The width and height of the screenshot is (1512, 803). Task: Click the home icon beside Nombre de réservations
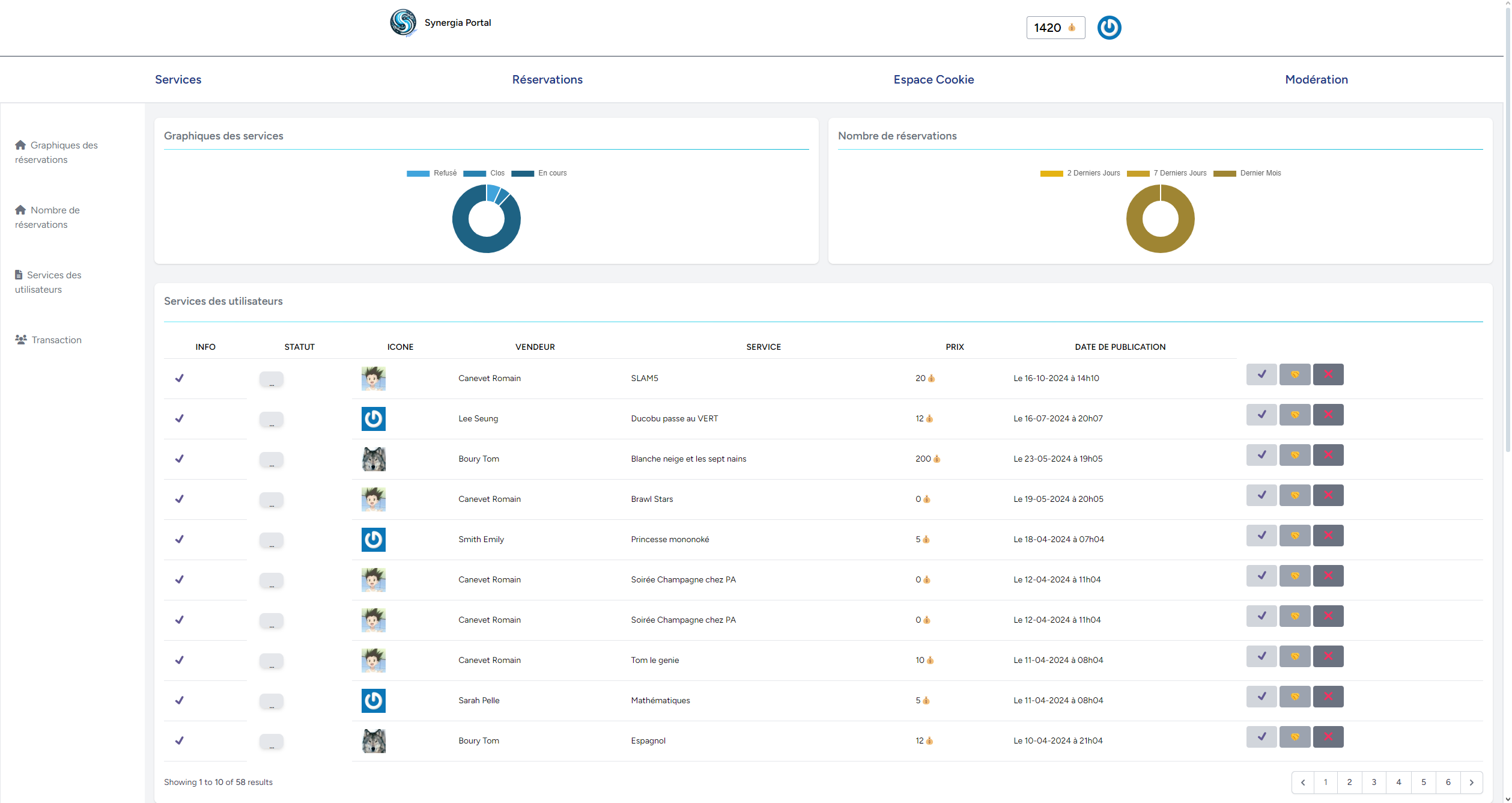20,209
